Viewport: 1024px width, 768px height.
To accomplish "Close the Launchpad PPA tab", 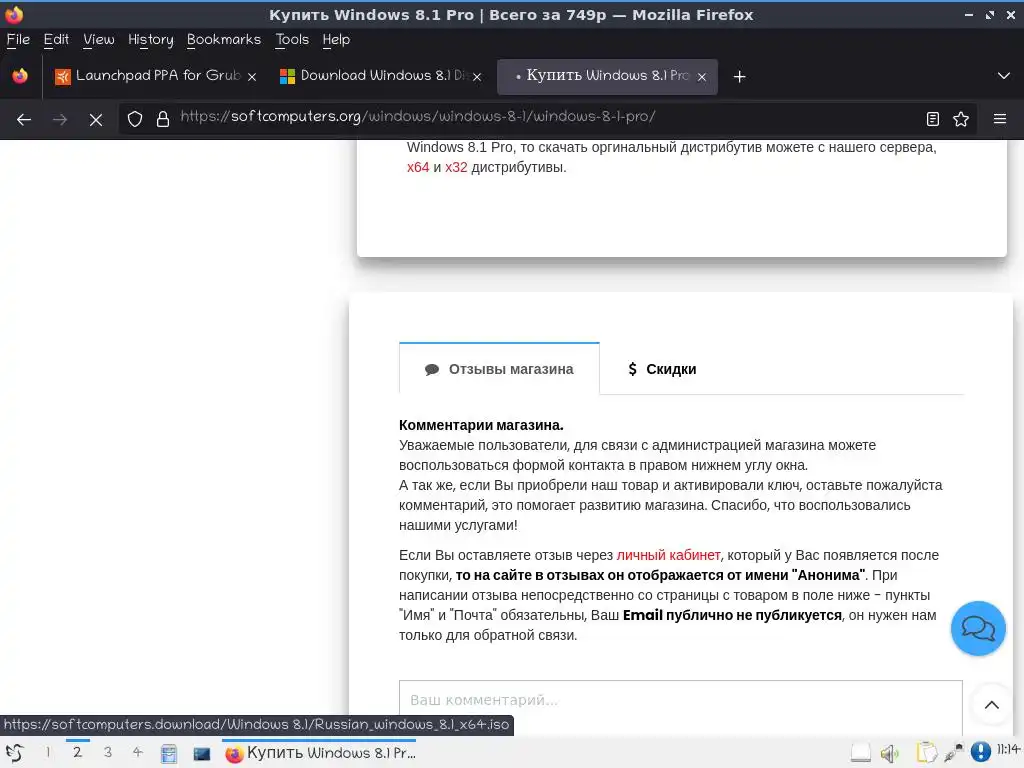I will click(252, 77).
